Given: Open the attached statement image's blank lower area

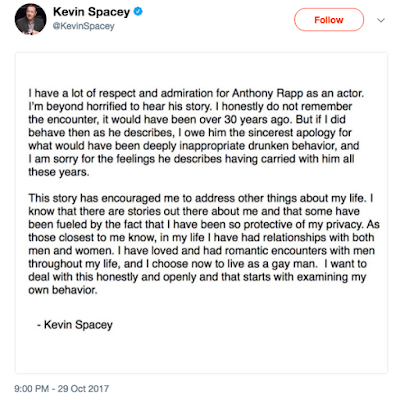Looking at the screenshot, I should coord(201,352).
